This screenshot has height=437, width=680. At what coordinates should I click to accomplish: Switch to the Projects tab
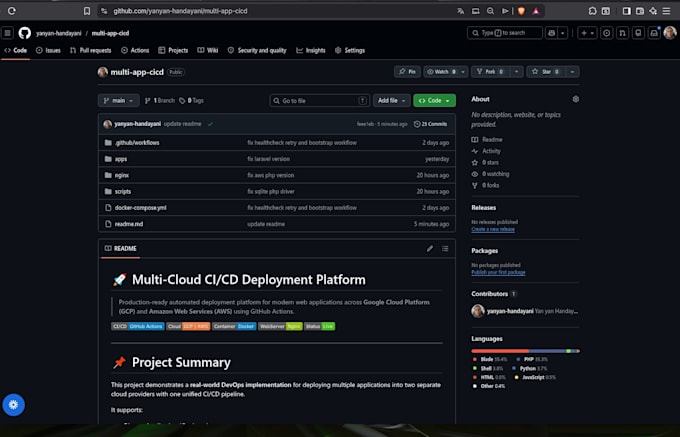pyautogui.click(x=173, y=50)
